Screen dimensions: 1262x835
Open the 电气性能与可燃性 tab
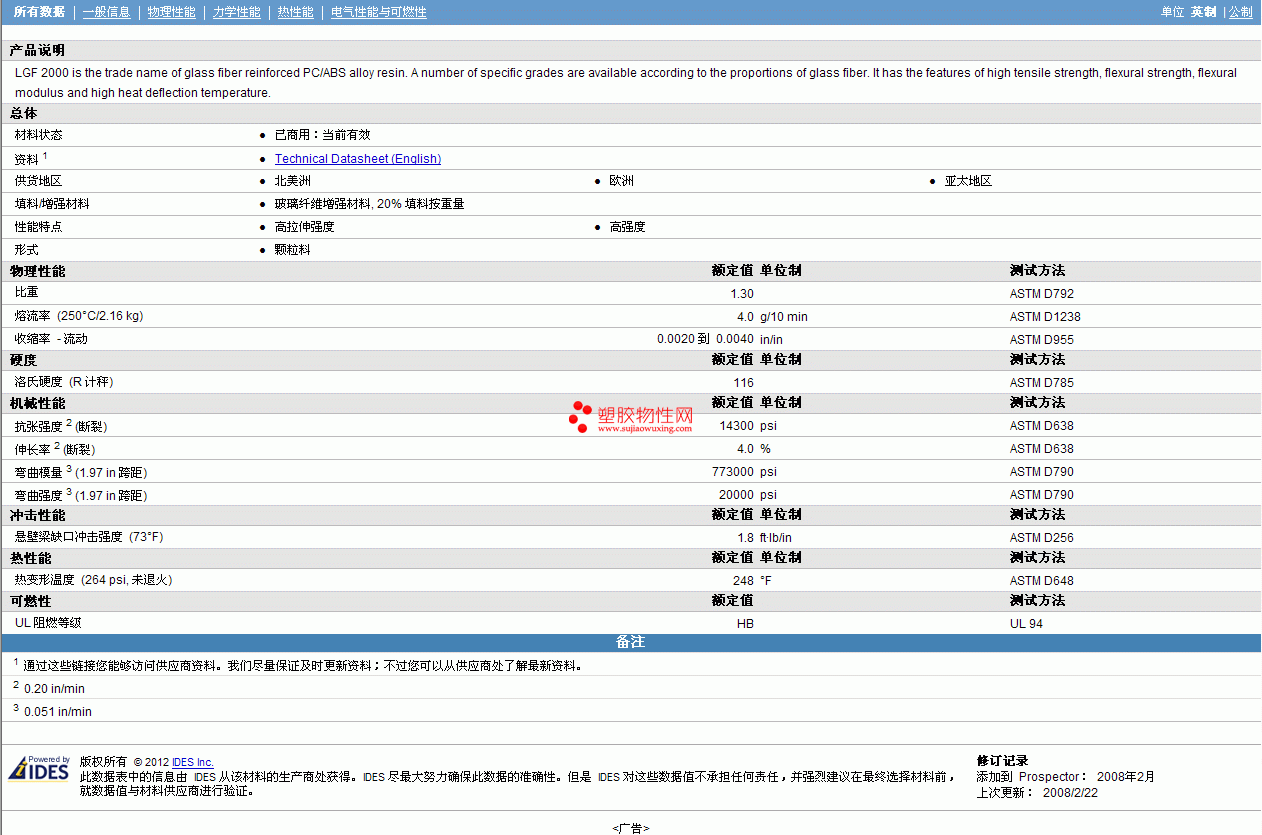click(x=379, y=12)
